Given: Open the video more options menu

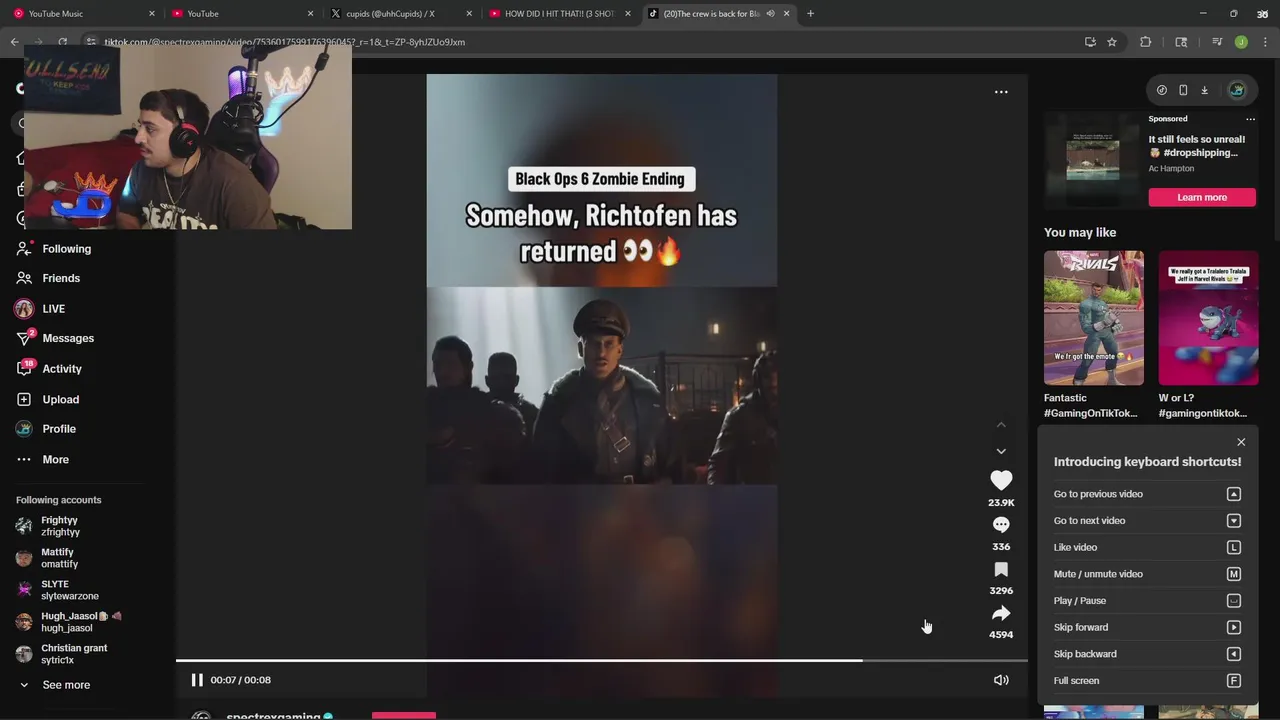Looking at the screenshot, I should (x=1001, y=92).
